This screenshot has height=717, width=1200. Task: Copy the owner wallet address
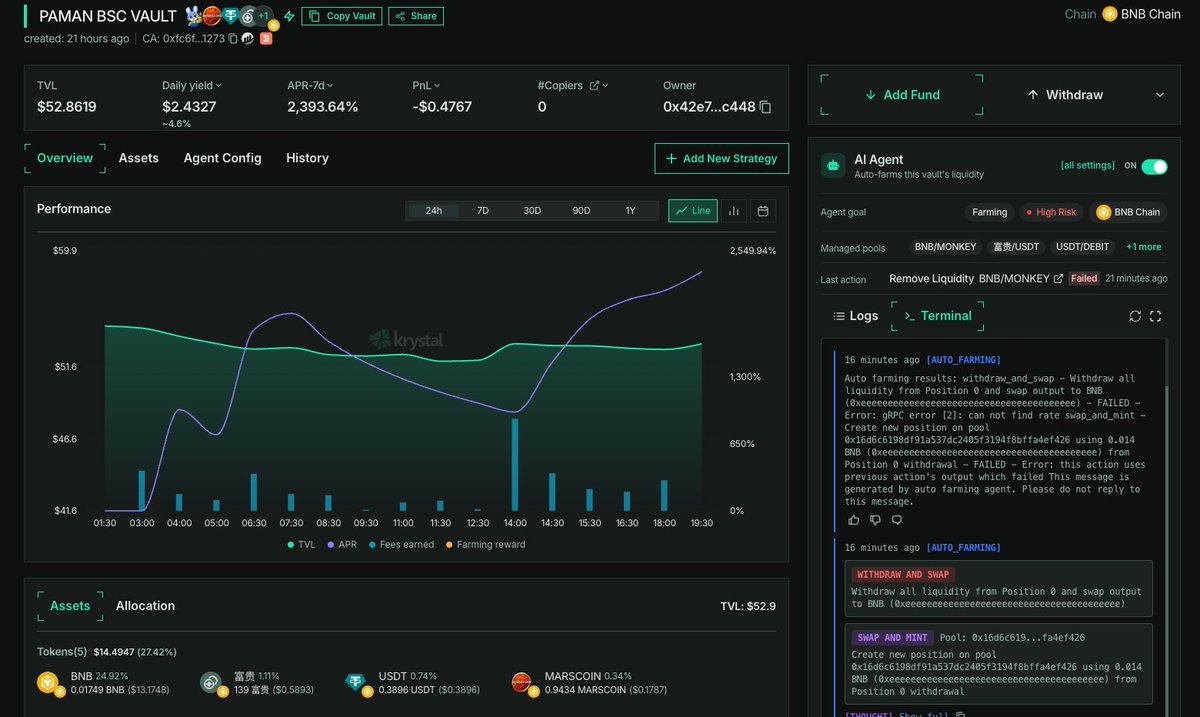pos(765,106)
